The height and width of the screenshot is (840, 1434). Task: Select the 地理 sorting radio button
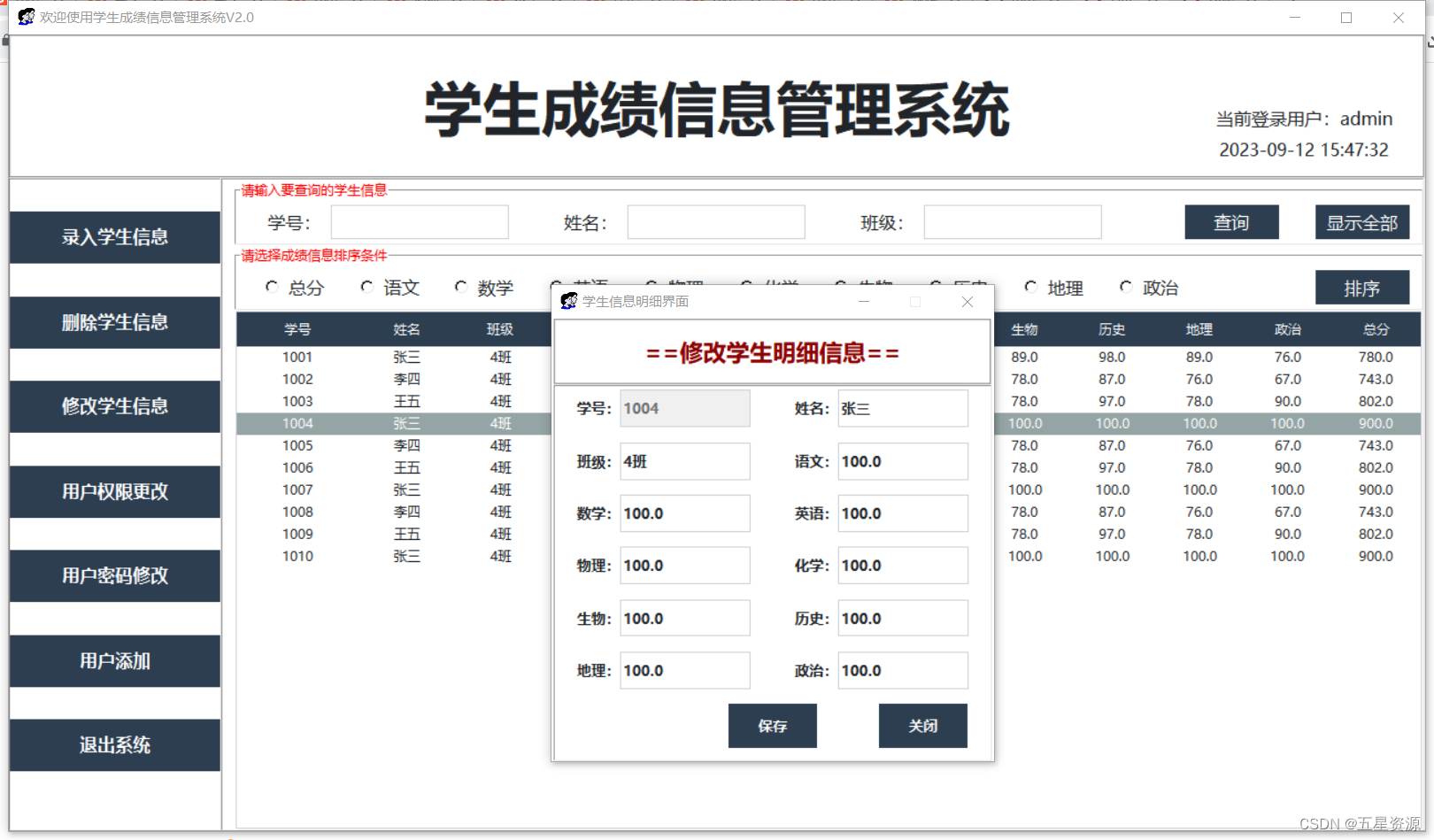pos(1030,286)
